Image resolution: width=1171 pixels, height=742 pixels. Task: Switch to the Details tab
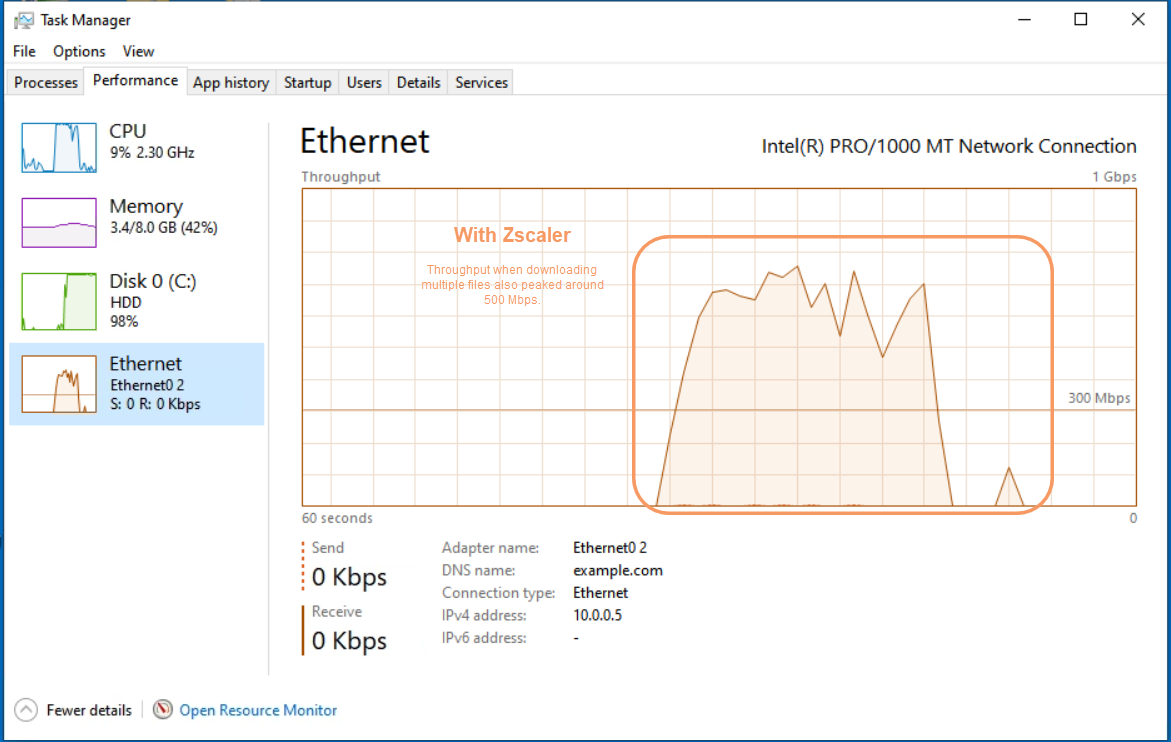click(x=418, y=83)
